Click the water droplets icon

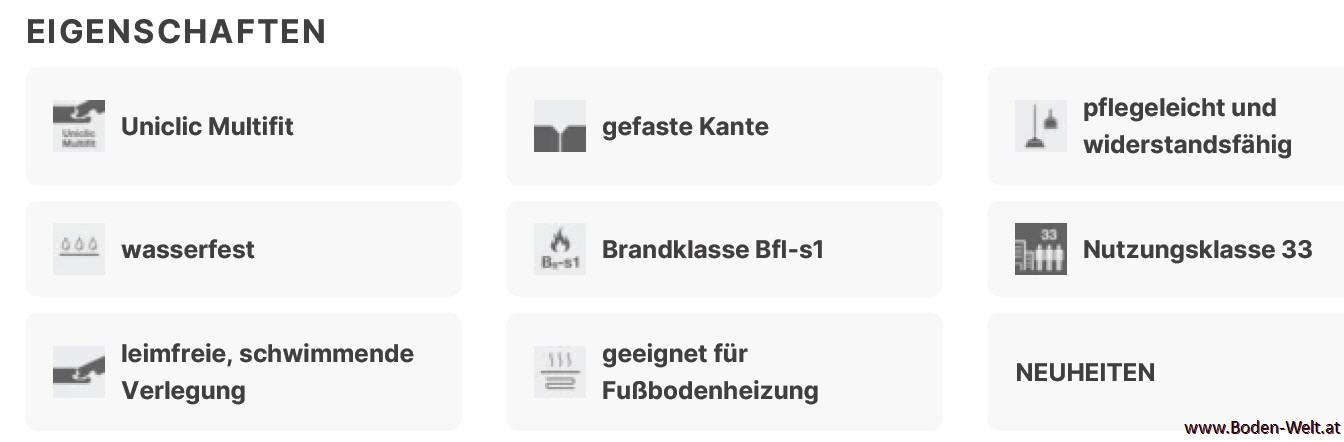pyautogui.click(x=79, y=249)
